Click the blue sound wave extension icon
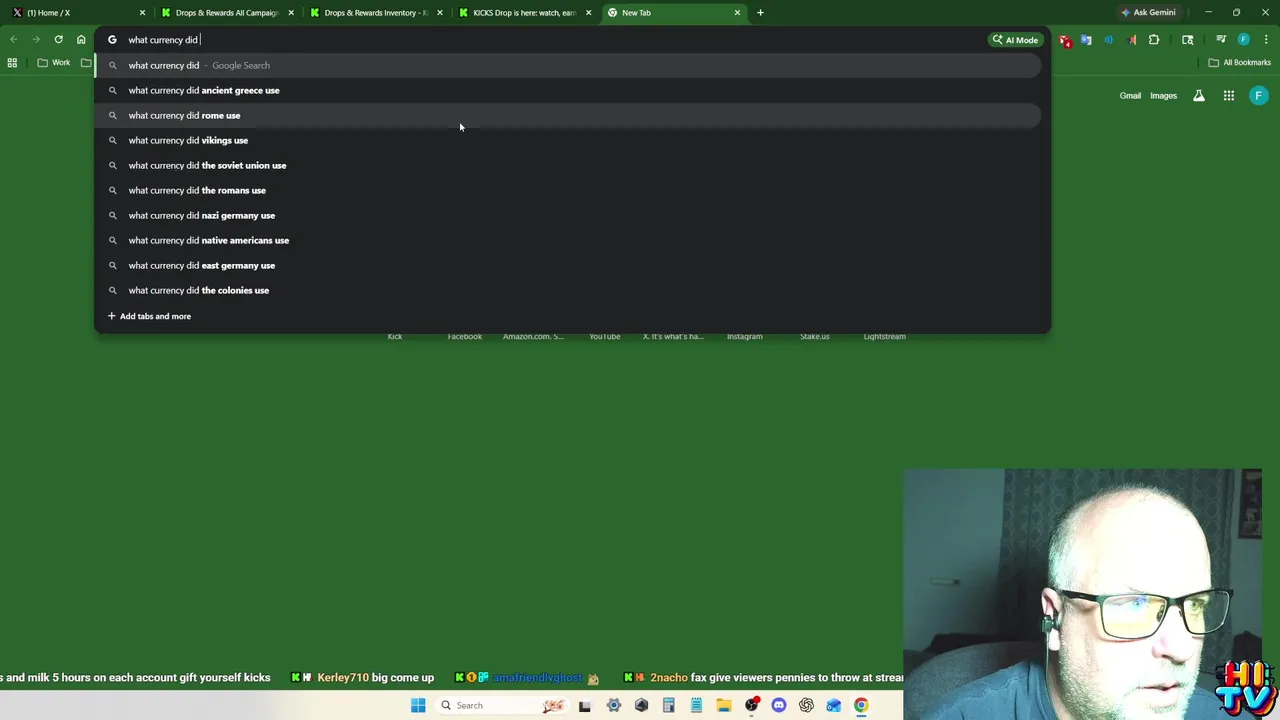Image resolution: width=1280 pixels, height=720 pixels. tap(1109, 40)
